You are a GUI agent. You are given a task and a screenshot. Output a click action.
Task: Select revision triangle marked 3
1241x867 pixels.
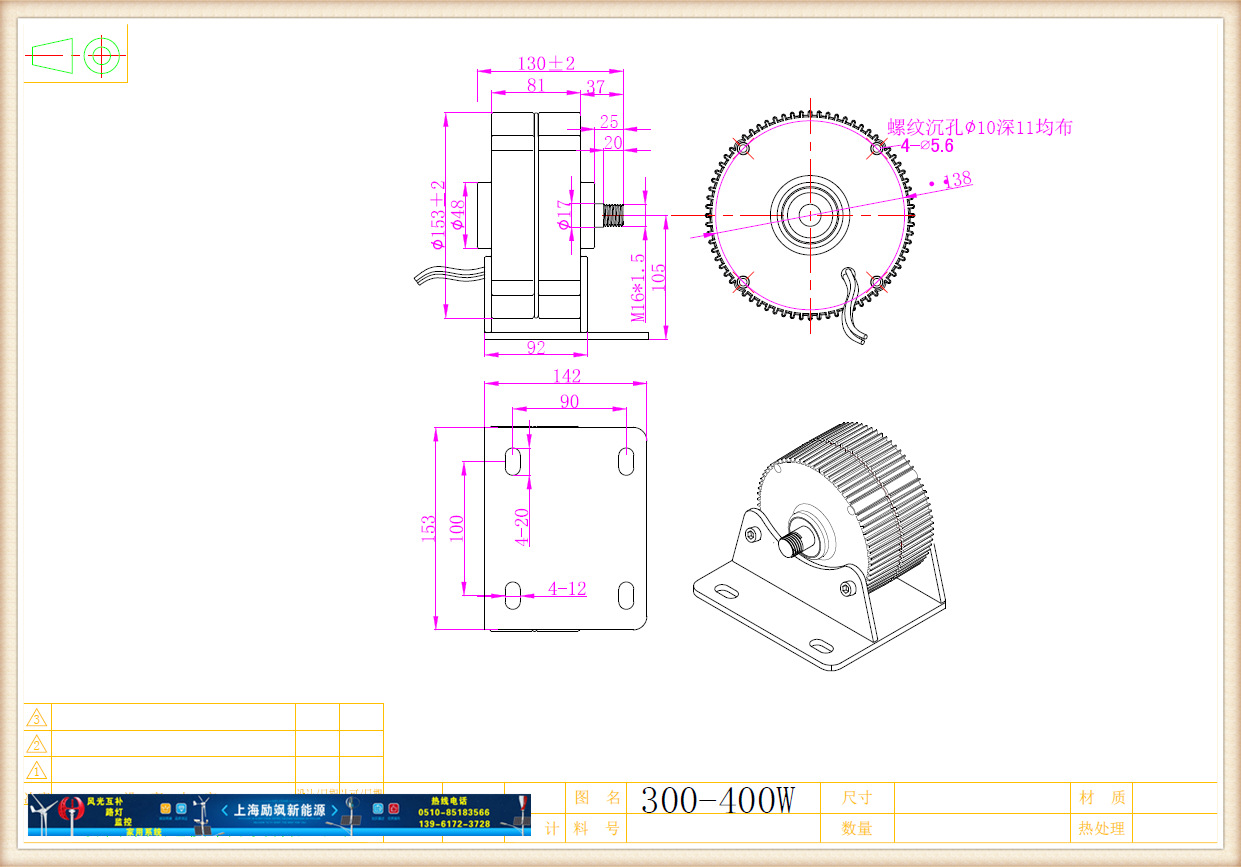tap(37, 718)
